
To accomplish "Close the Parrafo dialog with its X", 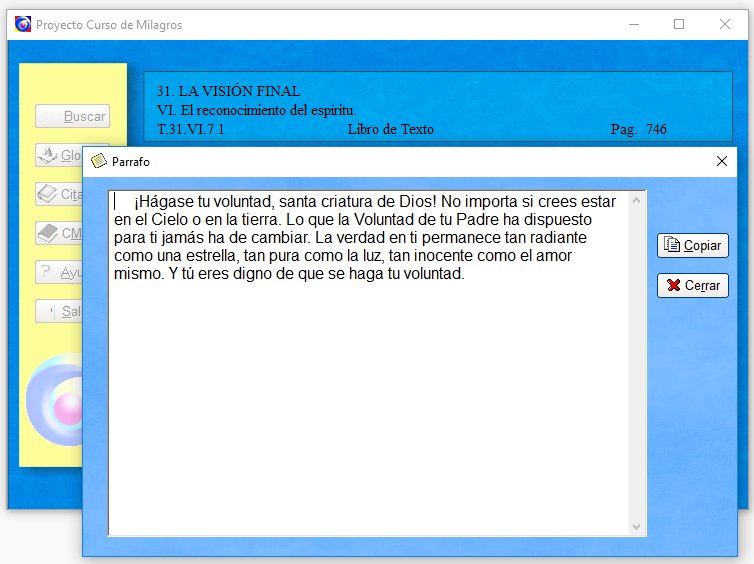I will pyautogui.click(x=721, y=161).
